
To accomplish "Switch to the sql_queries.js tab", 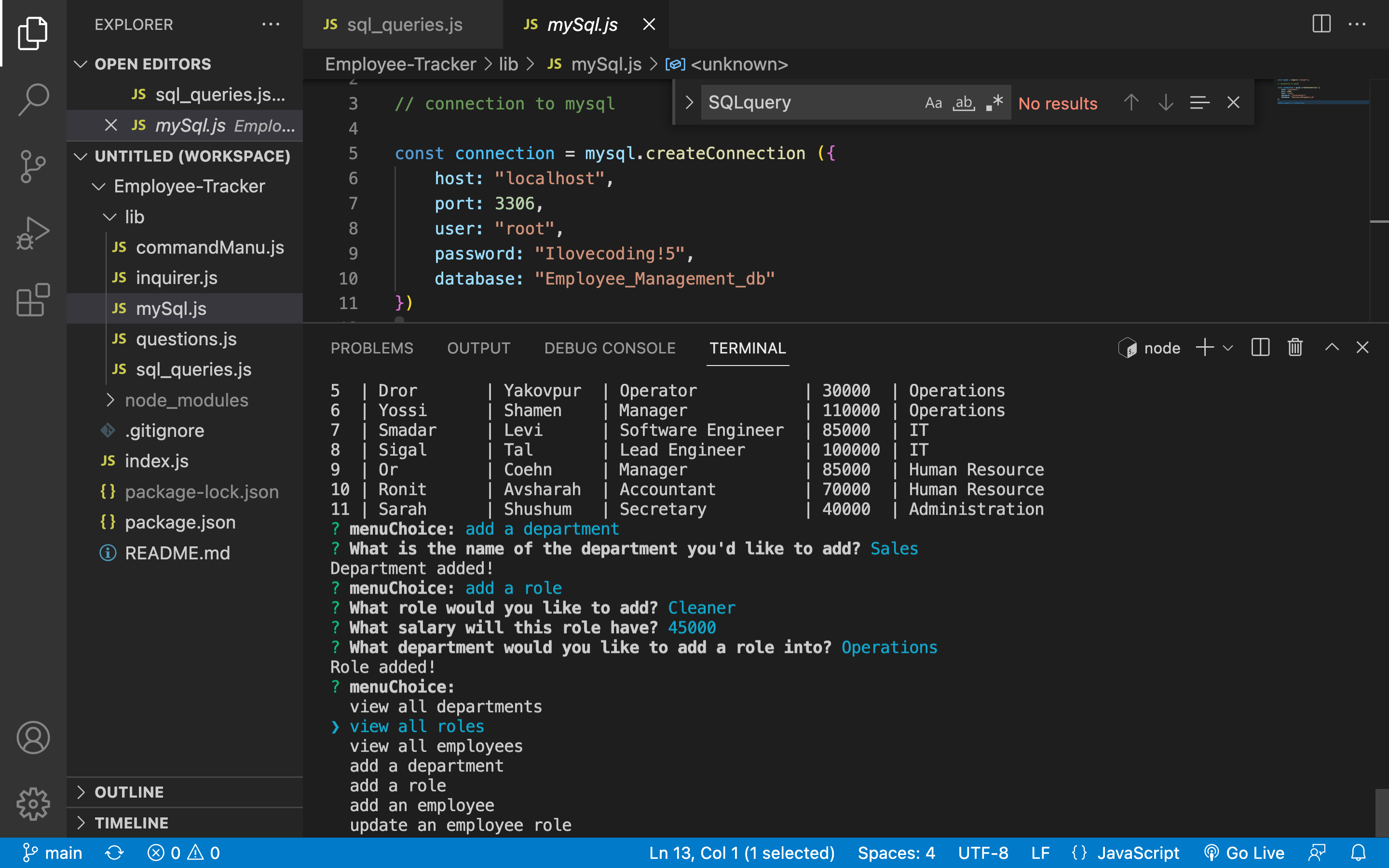I will (x=404, y=24).
